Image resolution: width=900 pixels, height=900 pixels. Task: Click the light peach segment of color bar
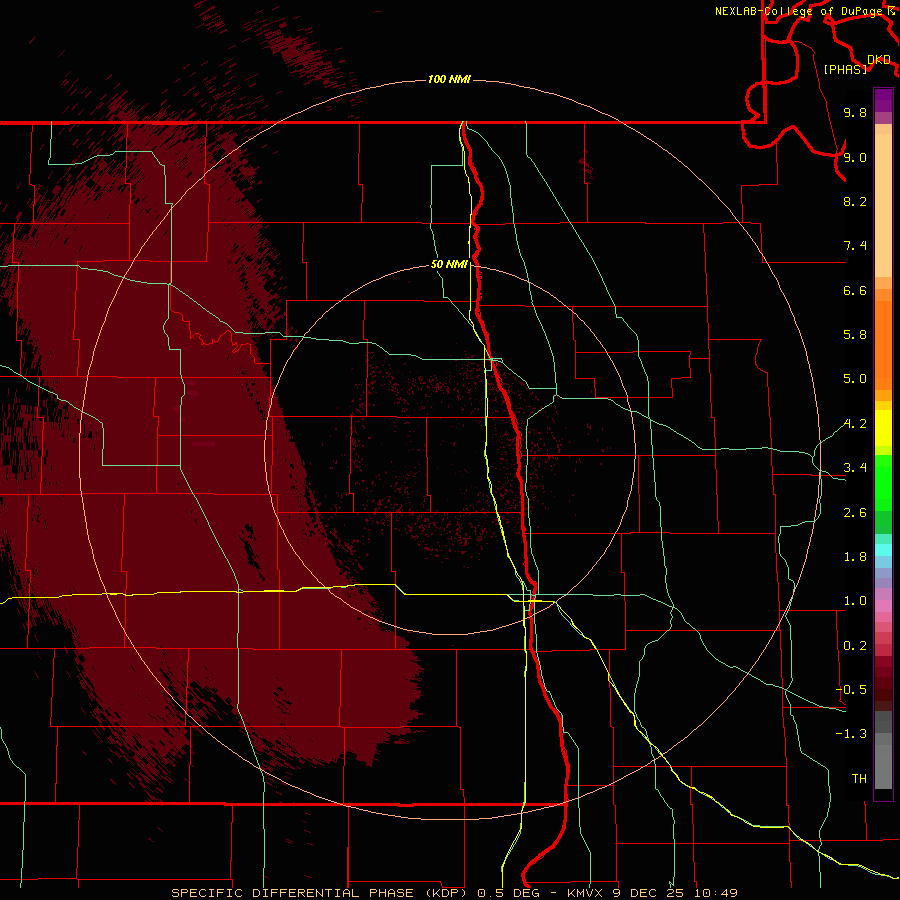coord(883,205)
